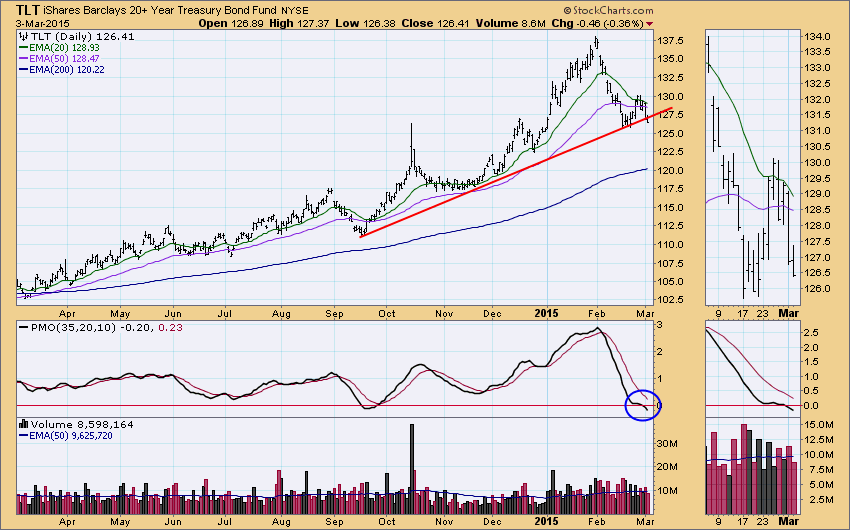Click the High 127.37 value
Screen dimensions: 850x530
click(x=298, y=23)
